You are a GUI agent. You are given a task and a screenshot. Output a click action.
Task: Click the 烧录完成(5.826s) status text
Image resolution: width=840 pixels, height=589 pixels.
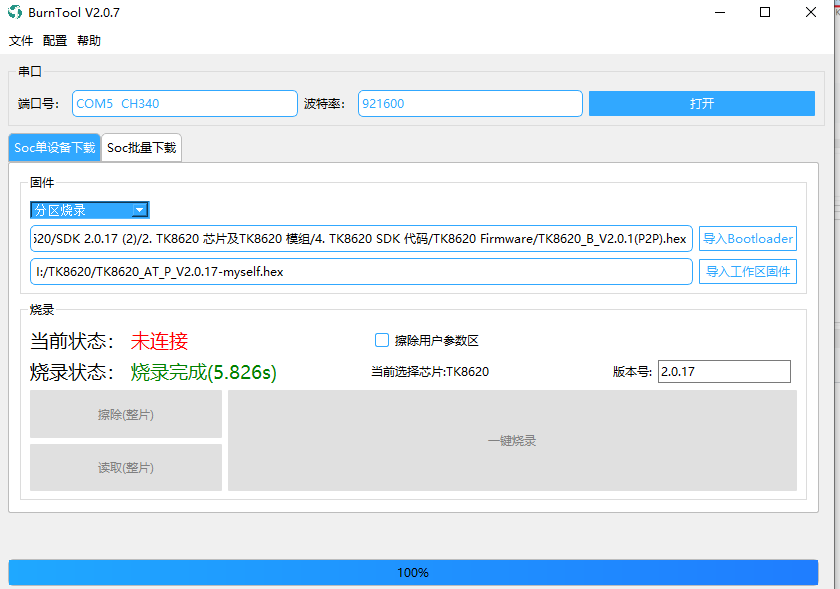[204, 372]
